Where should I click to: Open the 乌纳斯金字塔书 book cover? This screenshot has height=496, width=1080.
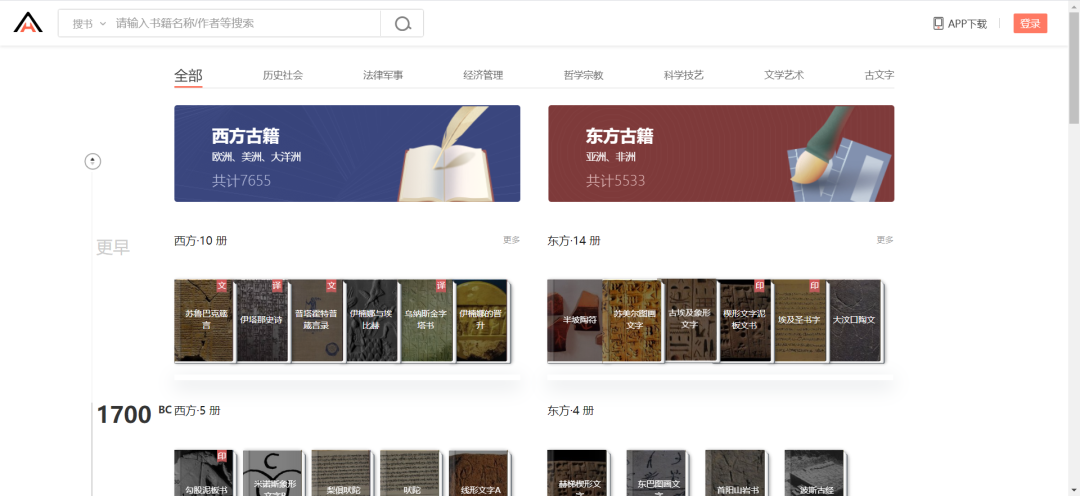pyautogui.click(x=426, y=320)
